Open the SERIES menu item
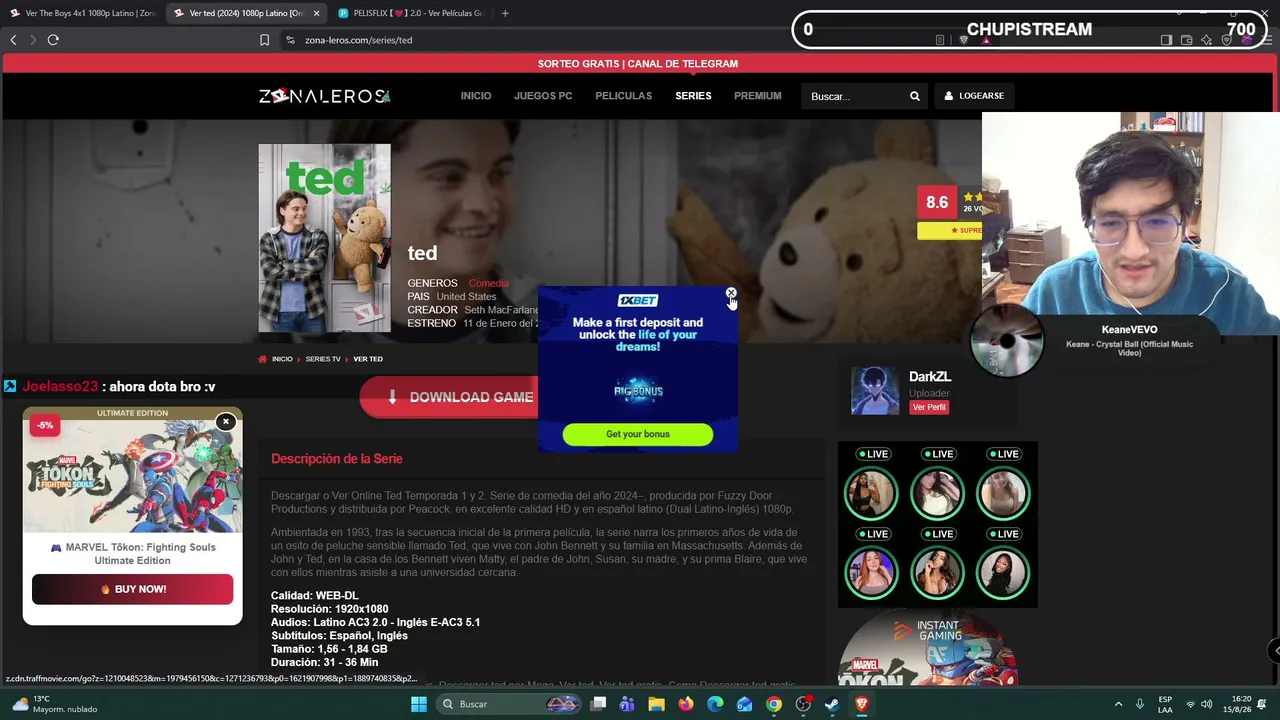Viewport: 1280px width, 720px height. coord(693,96)
